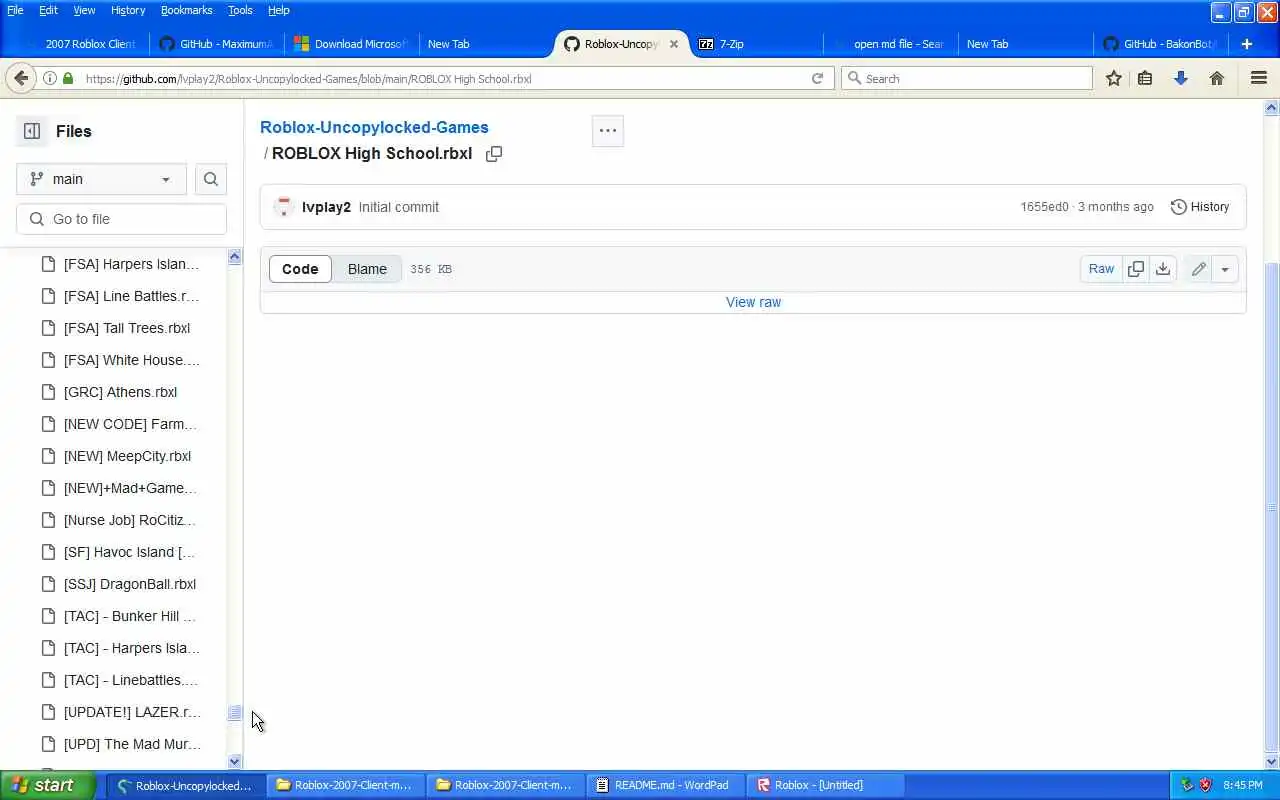Open File menu
This screenshot has width=1280, height=800.
coord(15,10)
